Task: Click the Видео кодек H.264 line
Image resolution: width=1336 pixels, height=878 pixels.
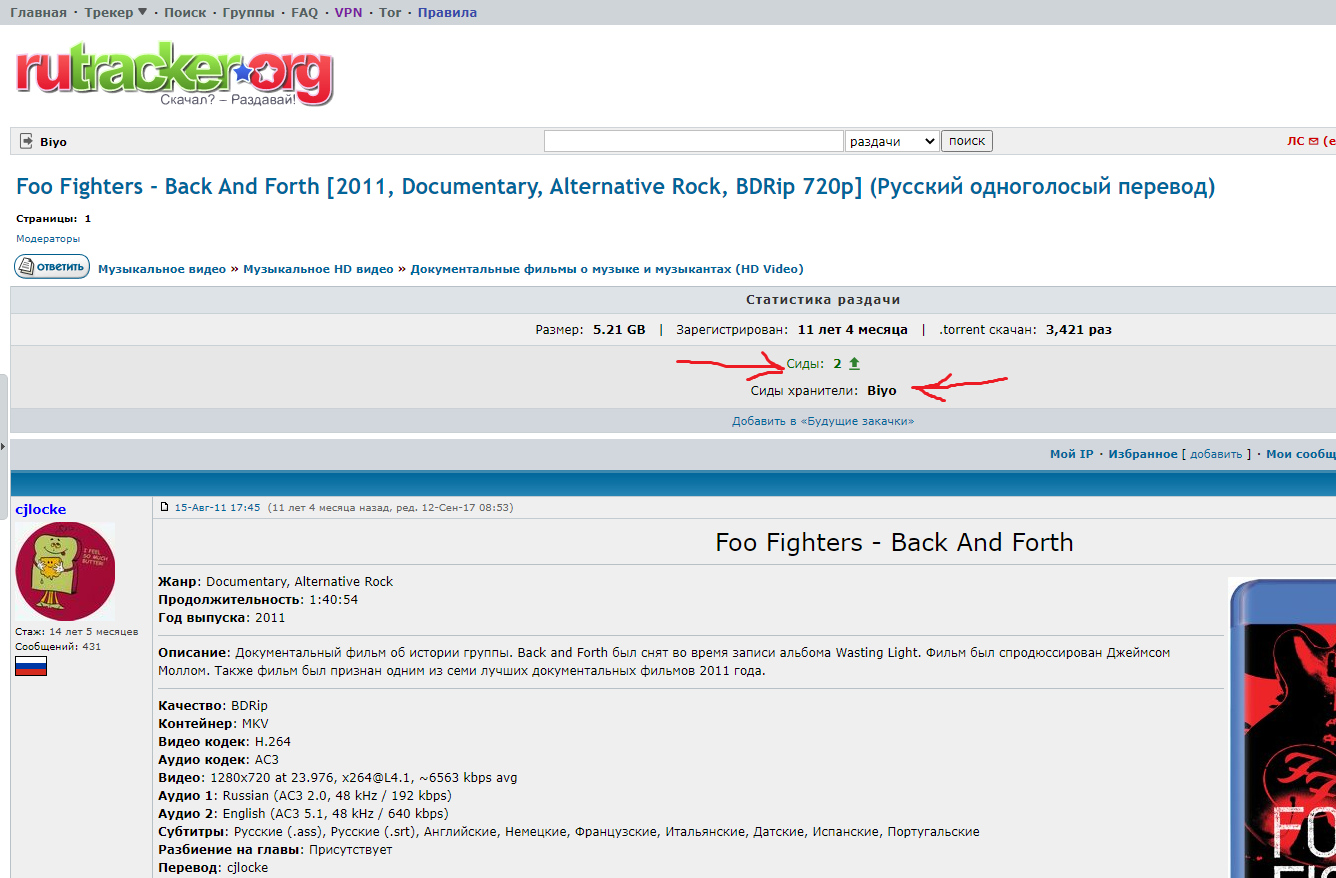Action: point(224,741)
